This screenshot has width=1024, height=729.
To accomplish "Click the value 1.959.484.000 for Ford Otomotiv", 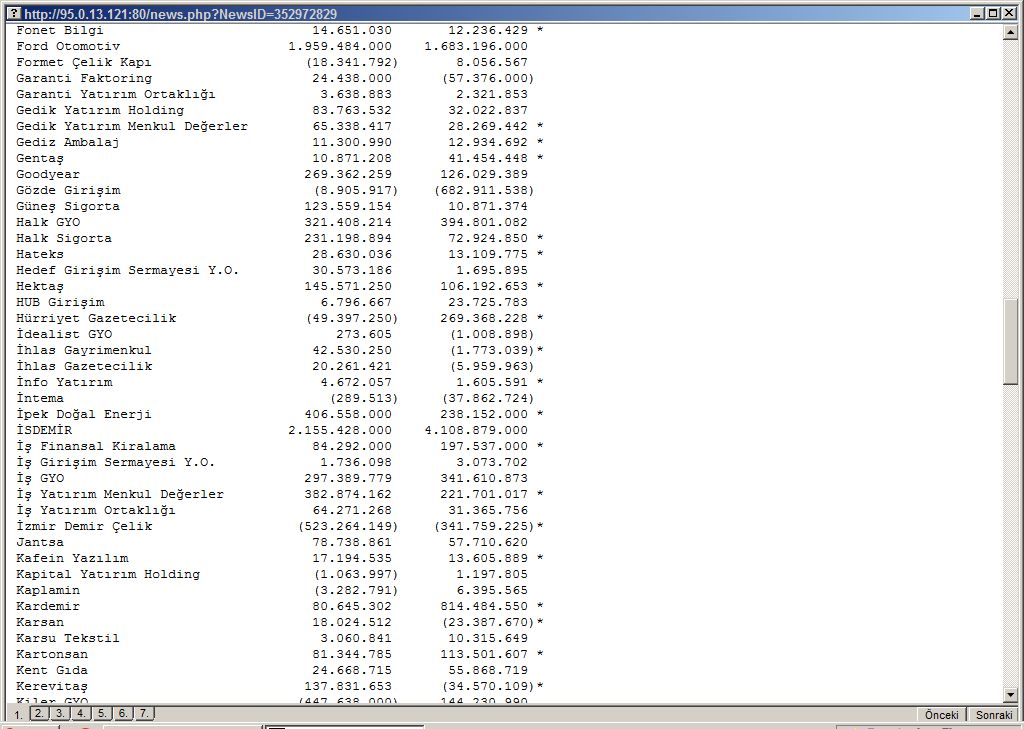I will tap(340, 46).
